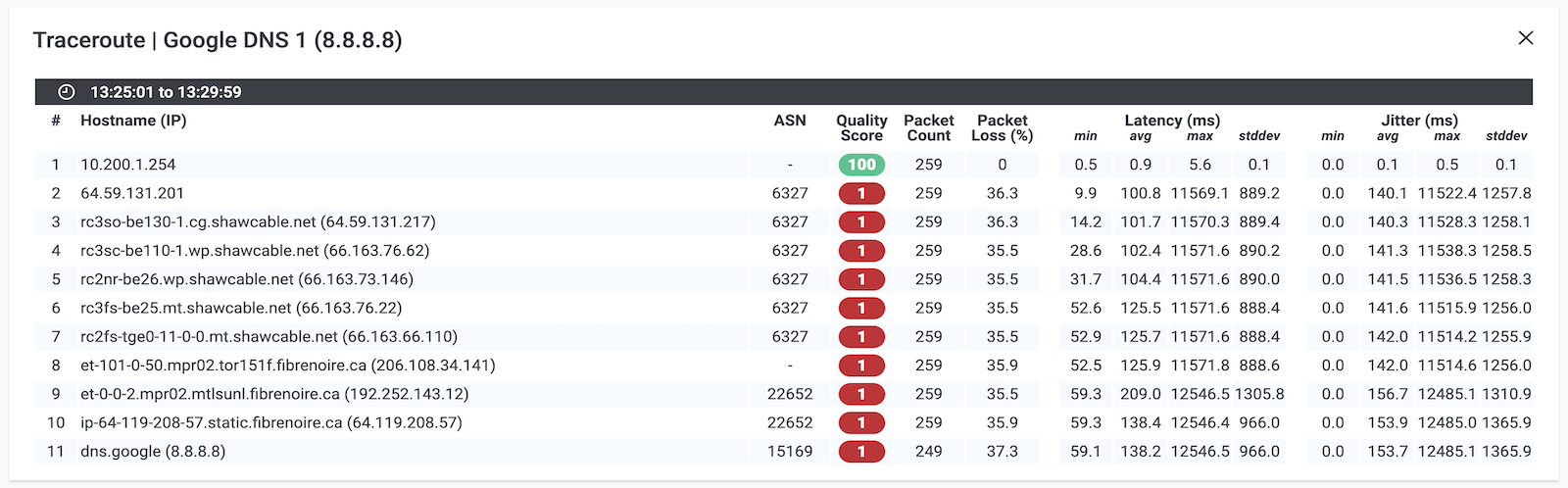The width and height of the screenshot is (1568, 488).
Task: Click the Hostname (IP) column header
Action: click(x=133, y=121)
